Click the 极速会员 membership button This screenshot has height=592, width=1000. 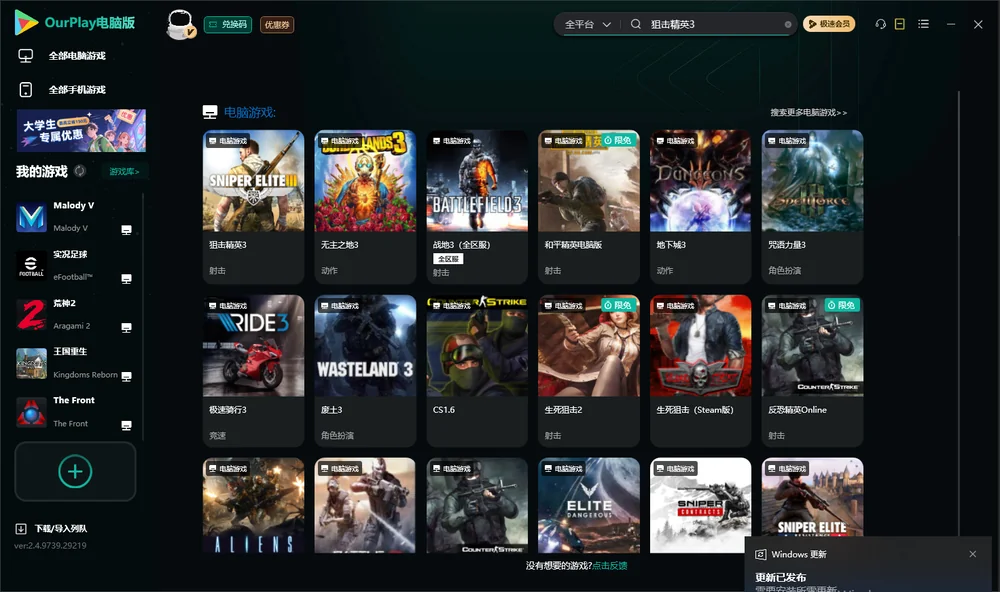point(828,24)
